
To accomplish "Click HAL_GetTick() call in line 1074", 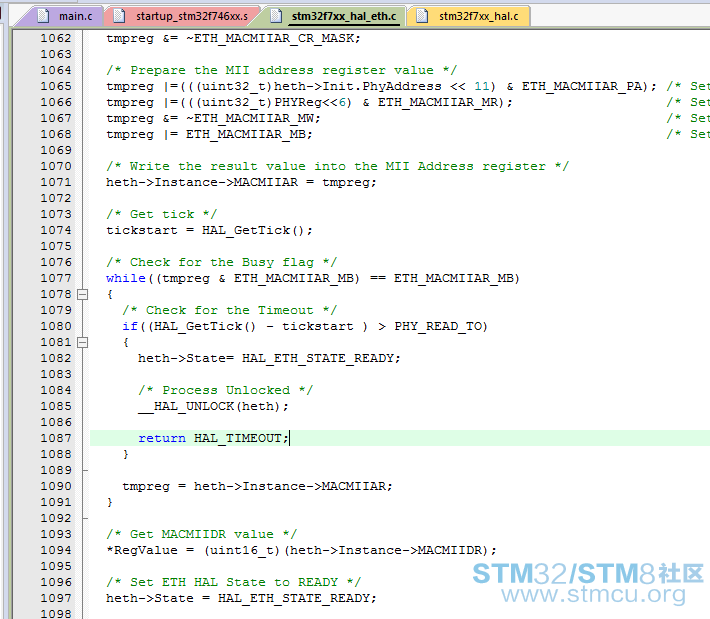I will tap(253, 230).
